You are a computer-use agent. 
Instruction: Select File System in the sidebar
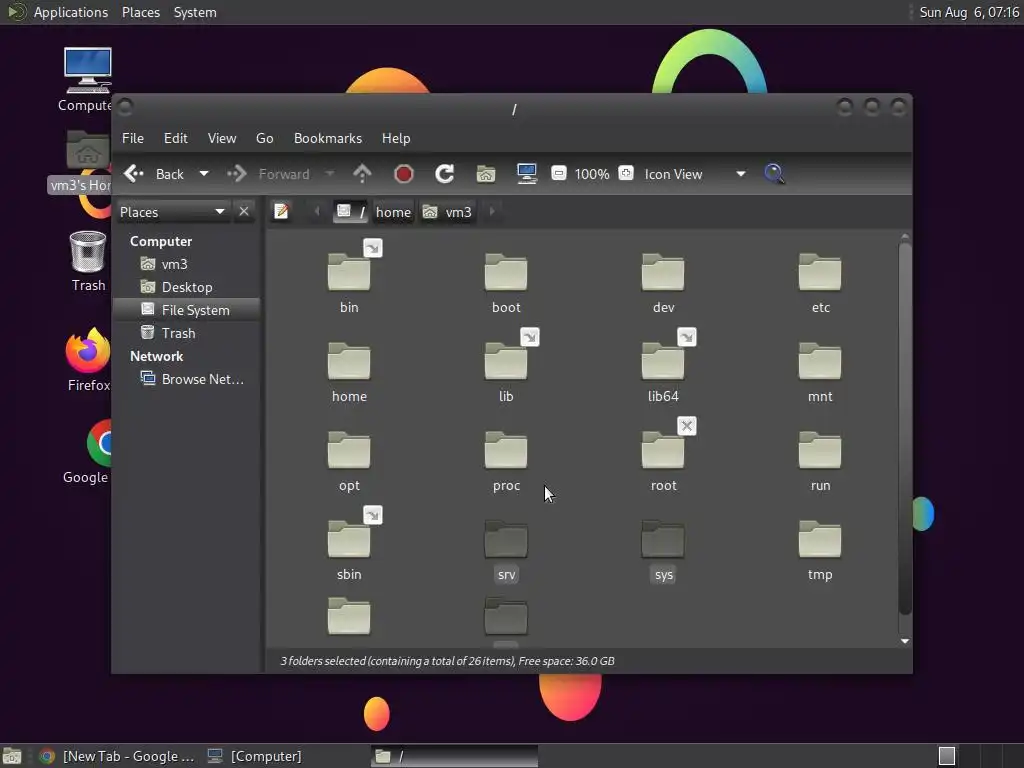point(187,310)
